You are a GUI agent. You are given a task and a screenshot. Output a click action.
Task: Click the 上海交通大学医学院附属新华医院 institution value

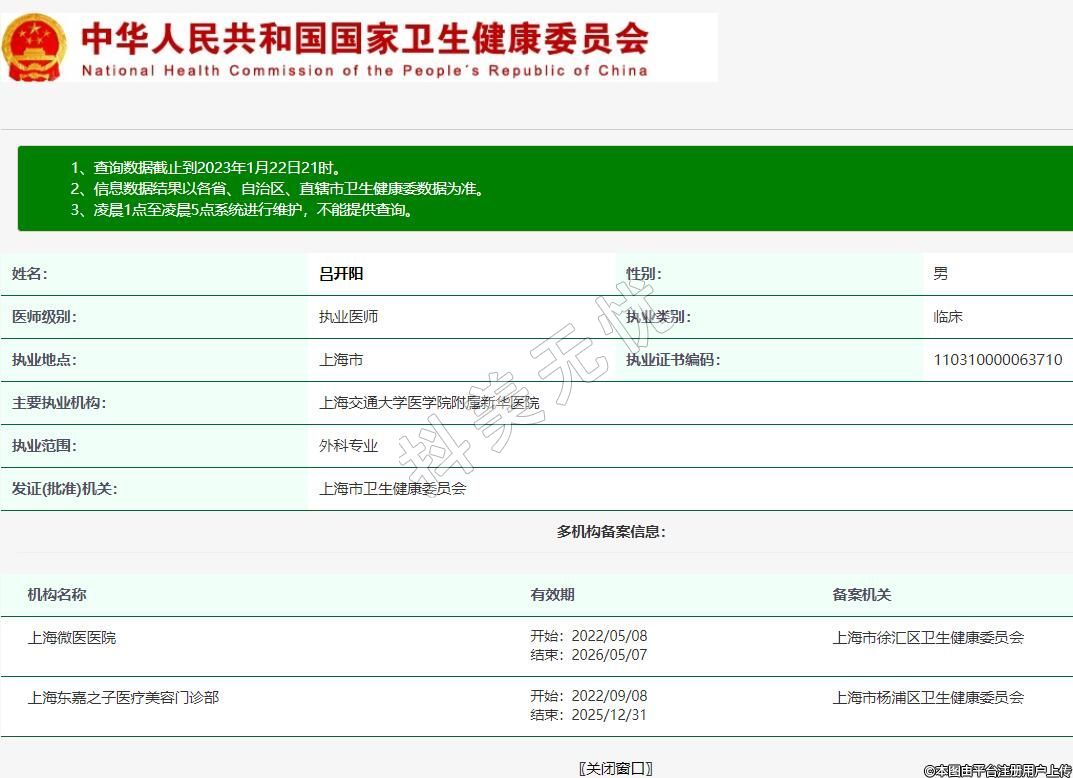click(429, 403)
